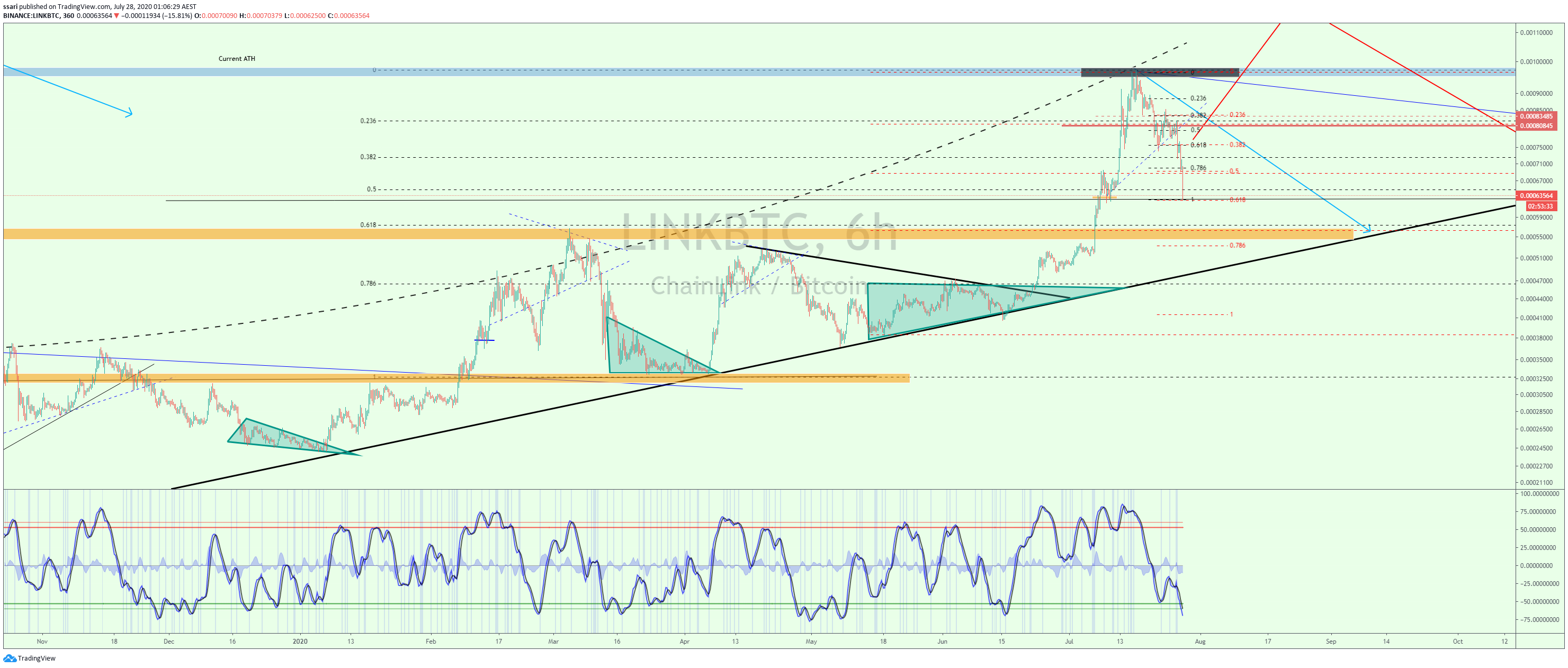Click the Mar label on time axis

tap(553, 641)
